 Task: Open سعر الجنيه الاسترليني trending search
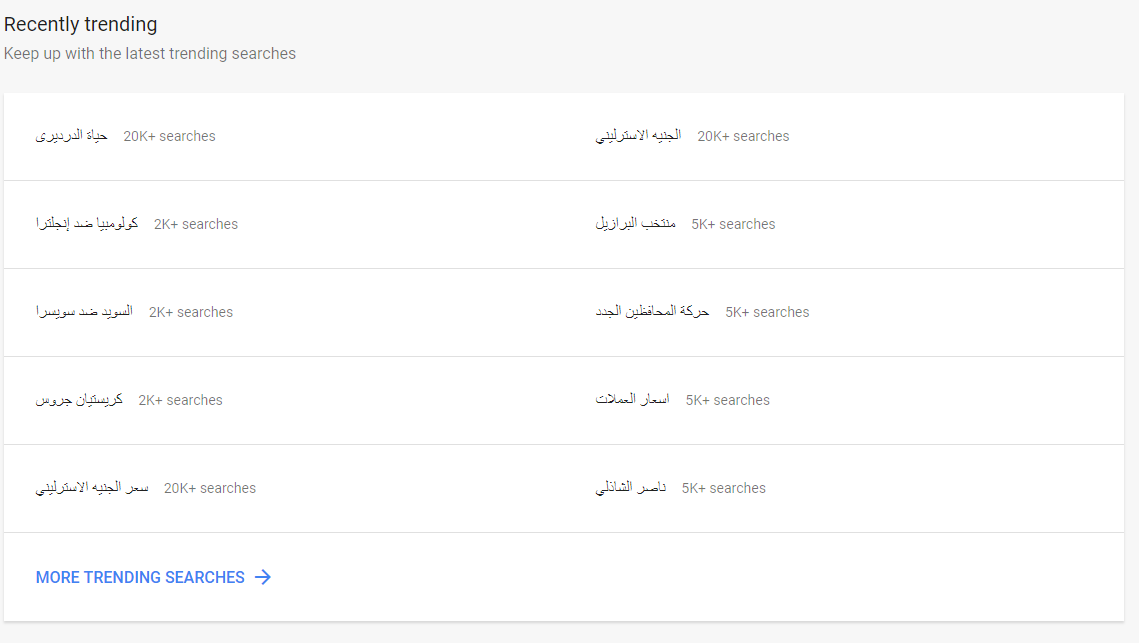coord(92,488)
